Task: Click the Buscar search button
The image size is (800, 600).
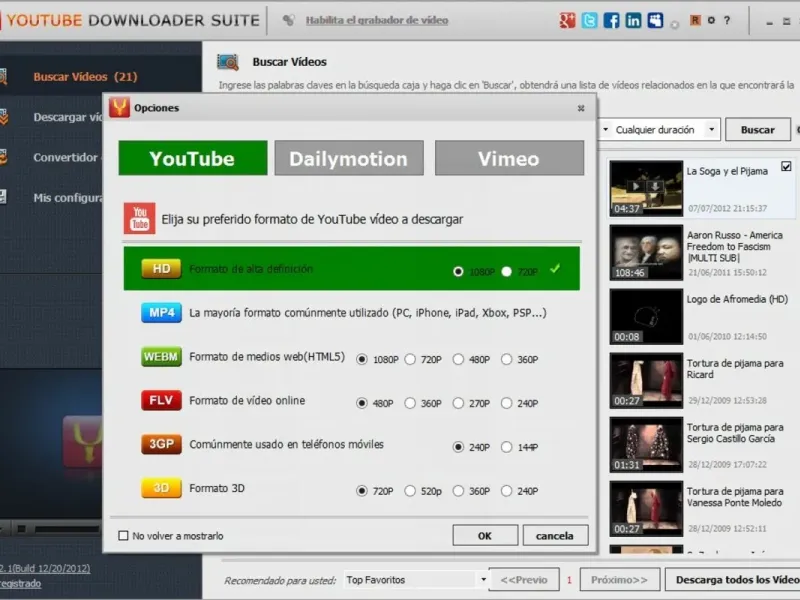Action: (758, 130)
